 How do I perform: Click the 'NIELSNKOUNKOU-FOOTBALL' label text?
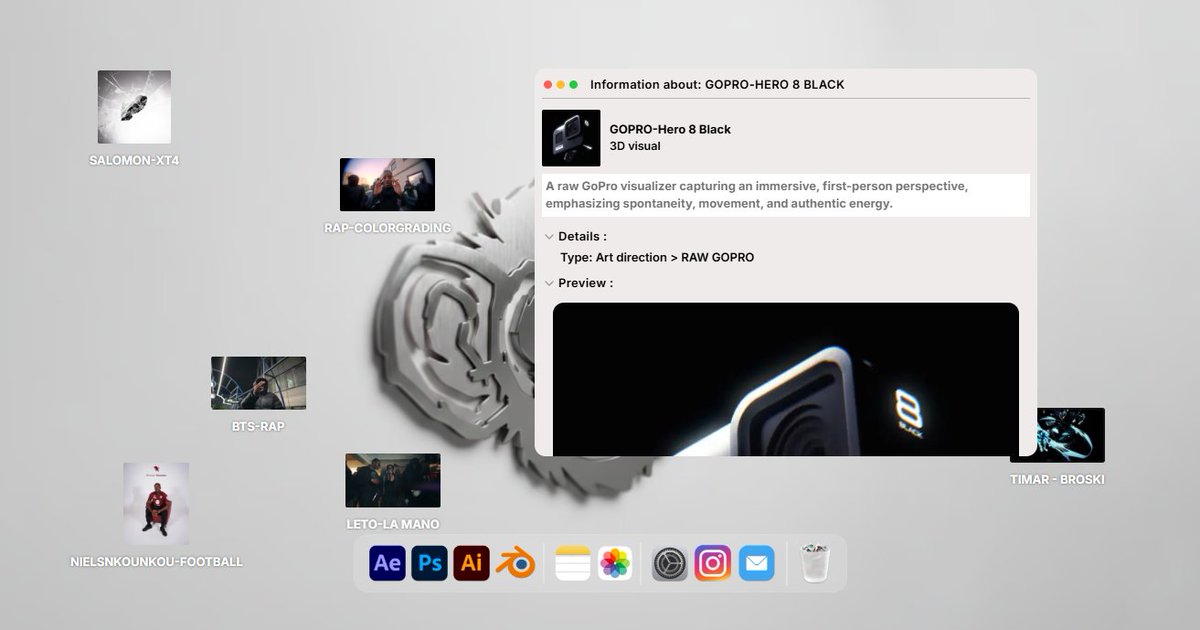point(156,562)
